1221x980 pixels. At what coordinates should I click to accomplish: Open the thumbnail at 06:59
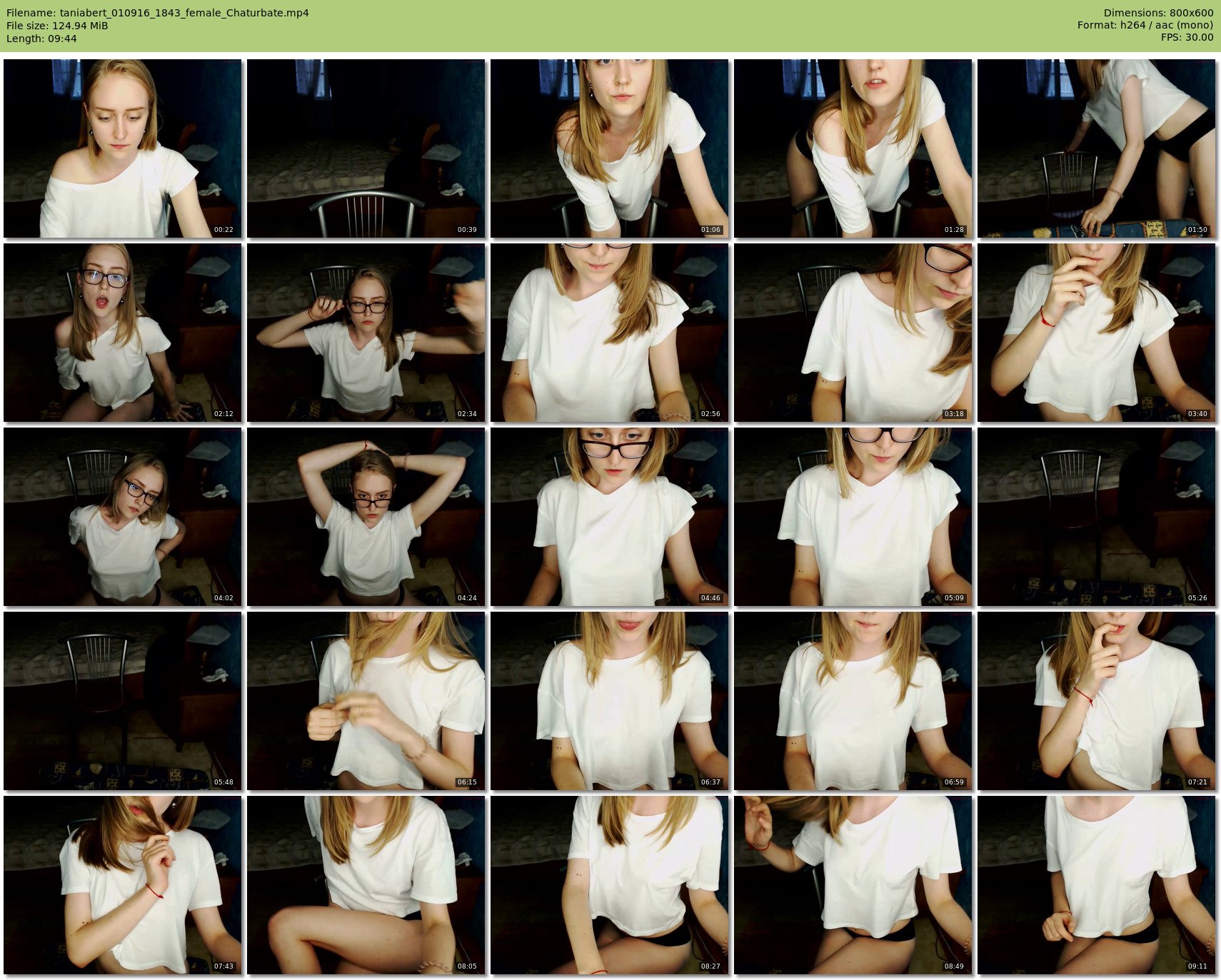pyautogui.click(x=853, y=701)
